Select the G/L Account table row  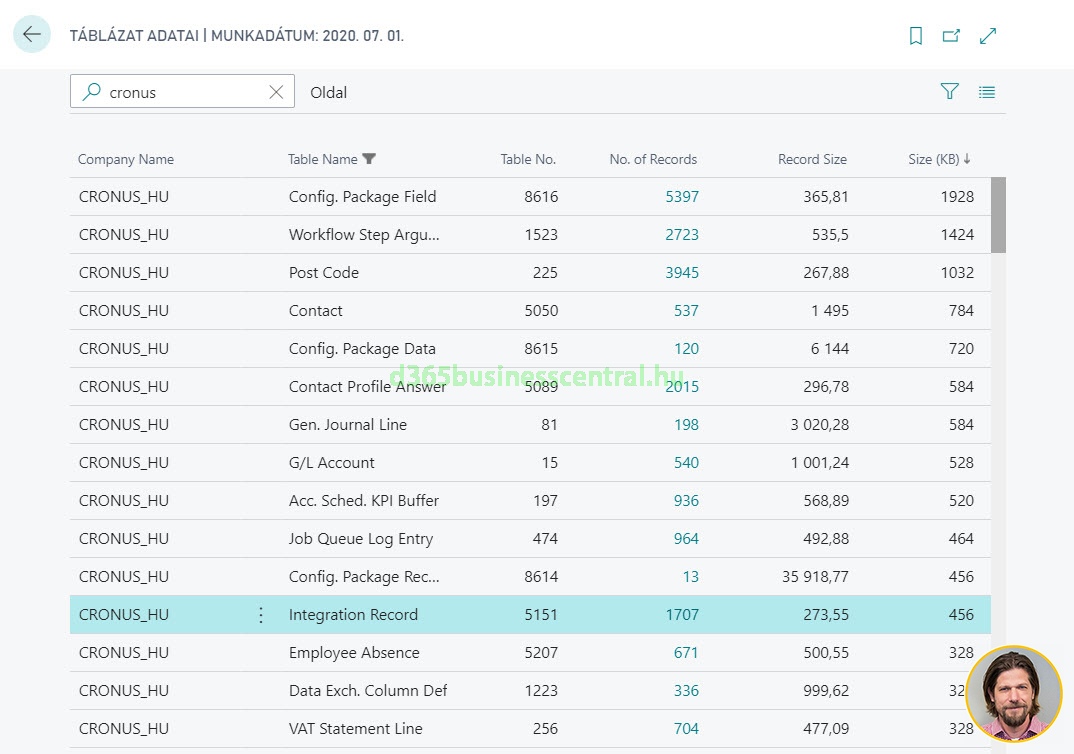pos(331,463)
